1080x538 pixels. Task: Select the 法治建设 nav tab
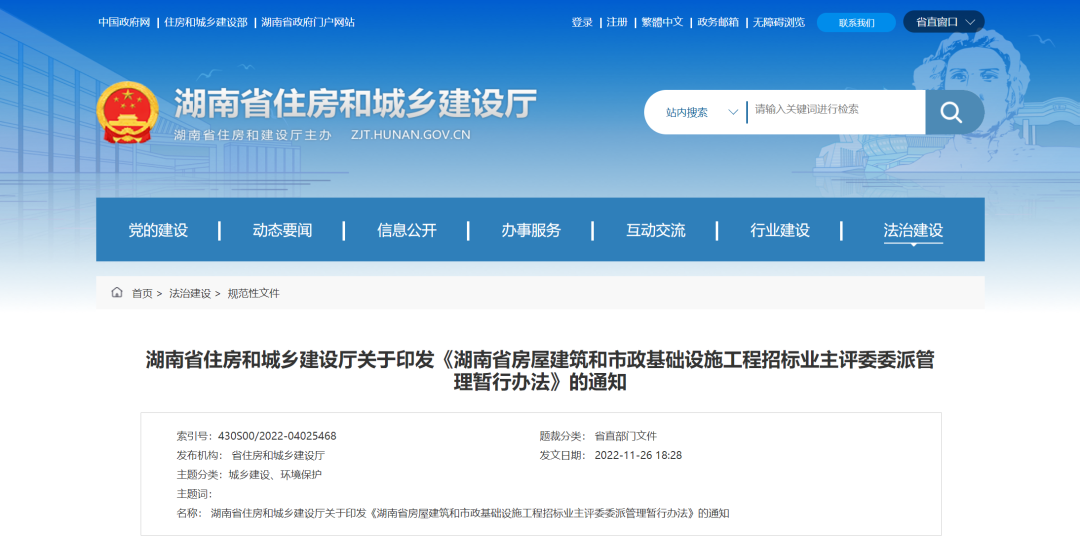coord(913,230)
